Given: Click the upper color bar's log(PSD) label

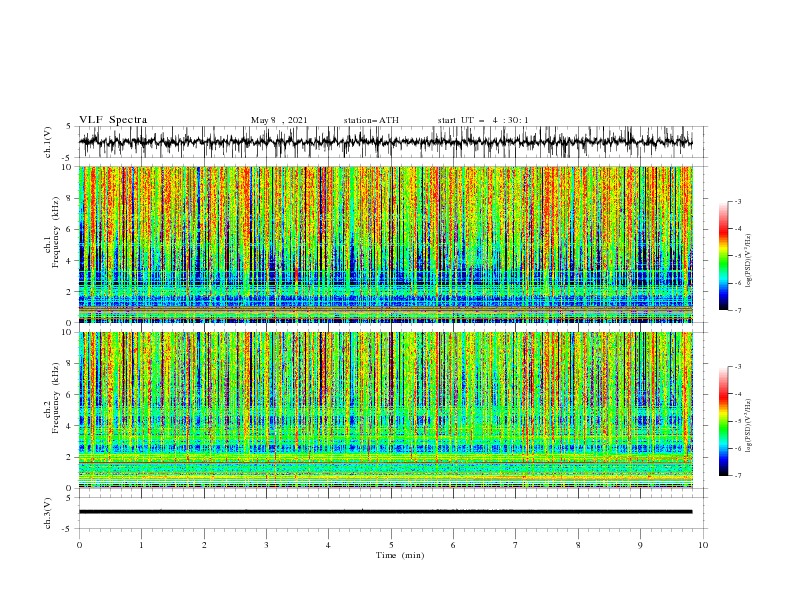Looking at the screenshot, I should tap(749, 261).
